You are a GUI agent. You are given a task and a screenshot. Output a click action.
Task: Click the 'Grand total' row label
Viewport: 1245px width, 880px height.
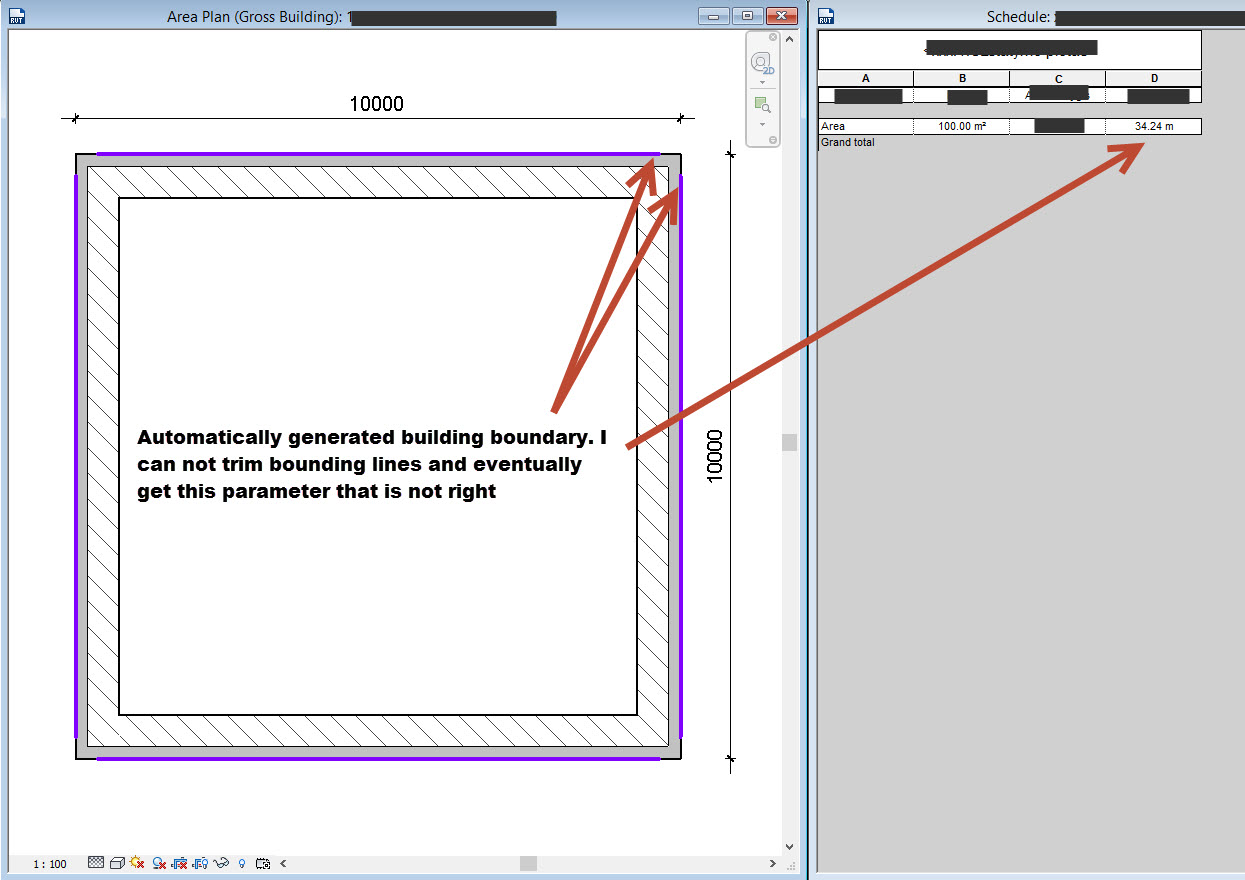pyautogui.click(x=847, y=143)
